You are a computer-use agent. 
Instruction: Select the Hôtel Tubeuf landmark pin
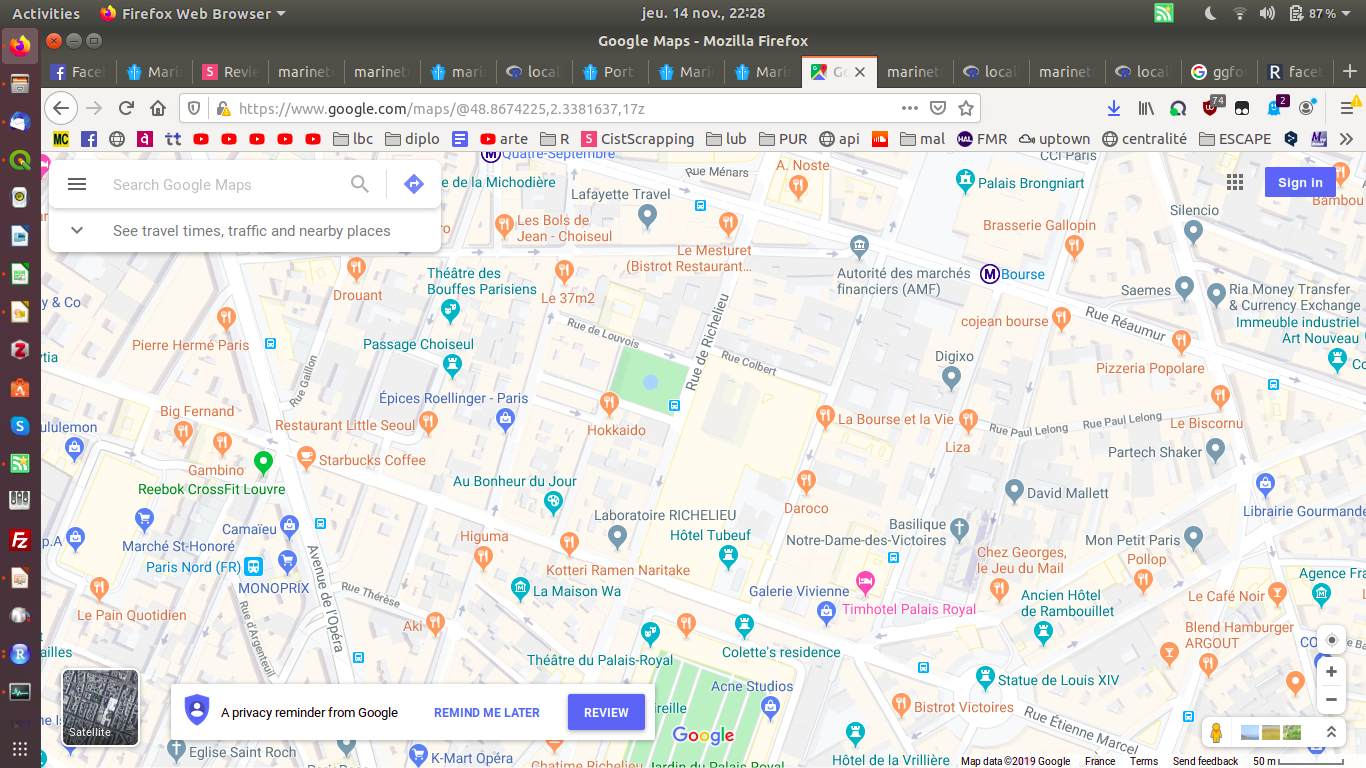(728, 555)
